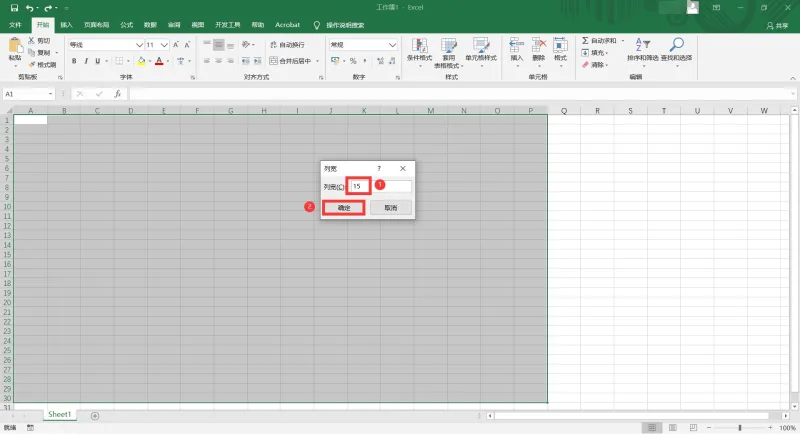Click the column width input field

[380, 186]
